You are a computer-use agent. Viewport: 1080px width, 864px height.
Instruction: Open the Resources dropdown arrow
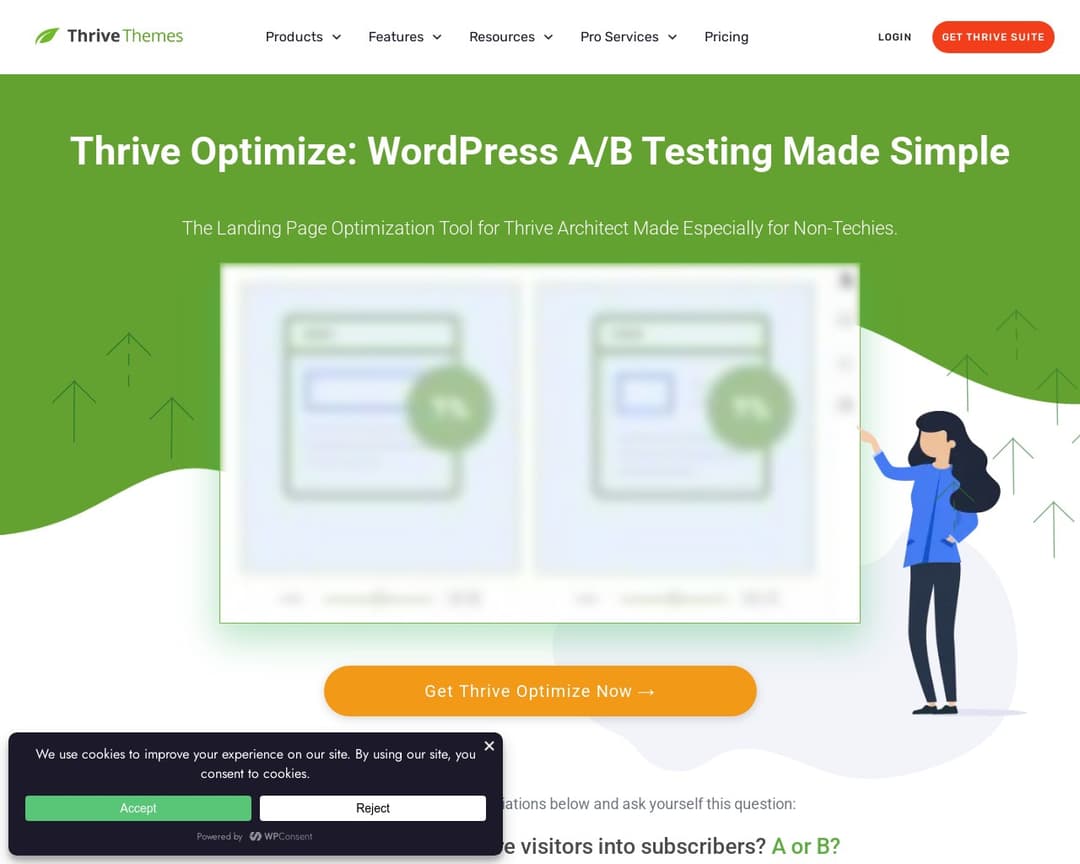(548, 37)
